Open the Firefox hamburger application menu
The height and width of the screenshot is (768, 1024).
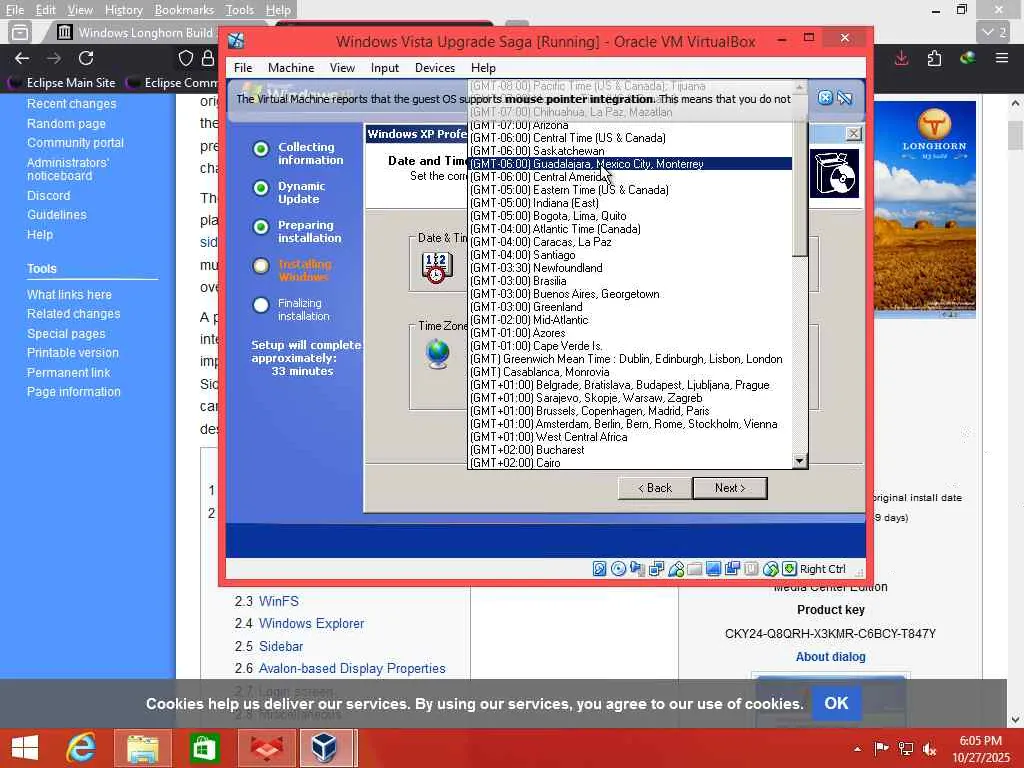1002,58
